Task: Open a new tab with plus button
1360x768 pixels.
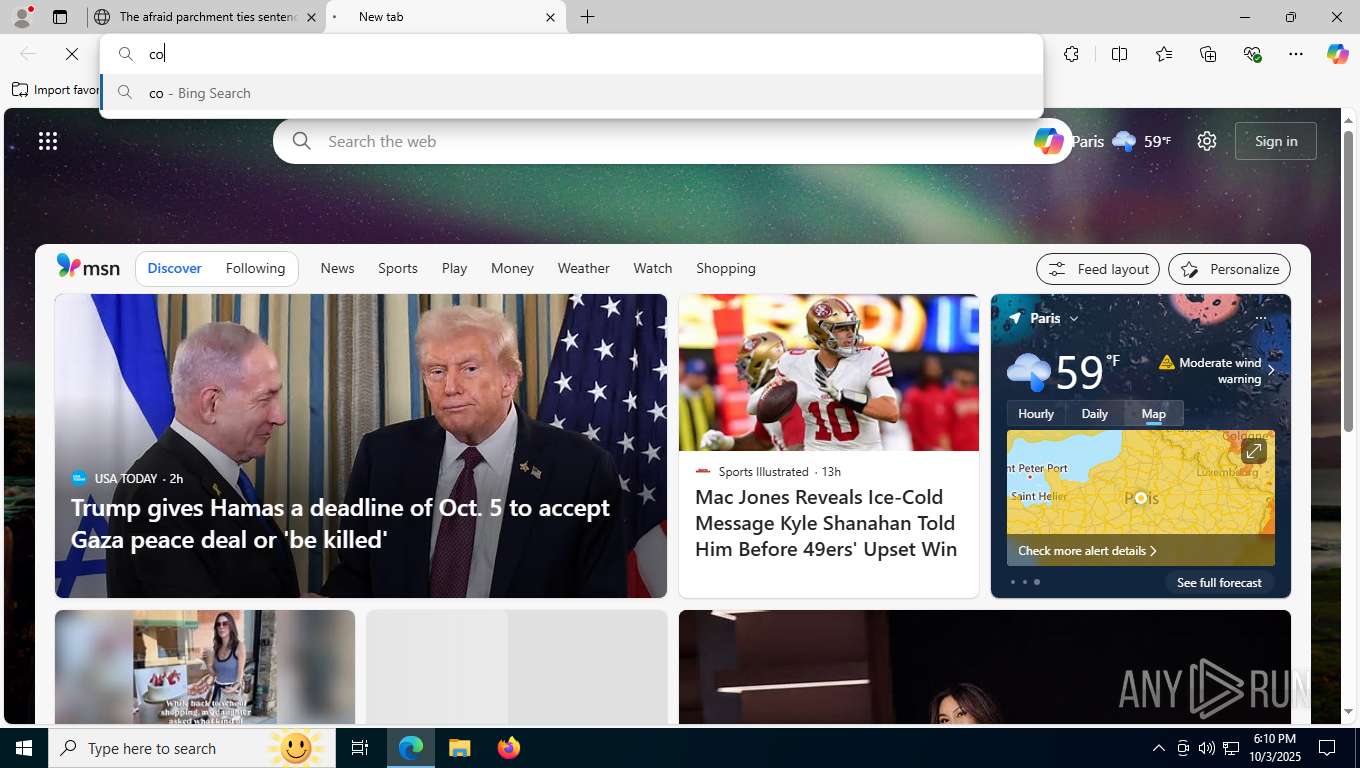Action: (588, 17)
